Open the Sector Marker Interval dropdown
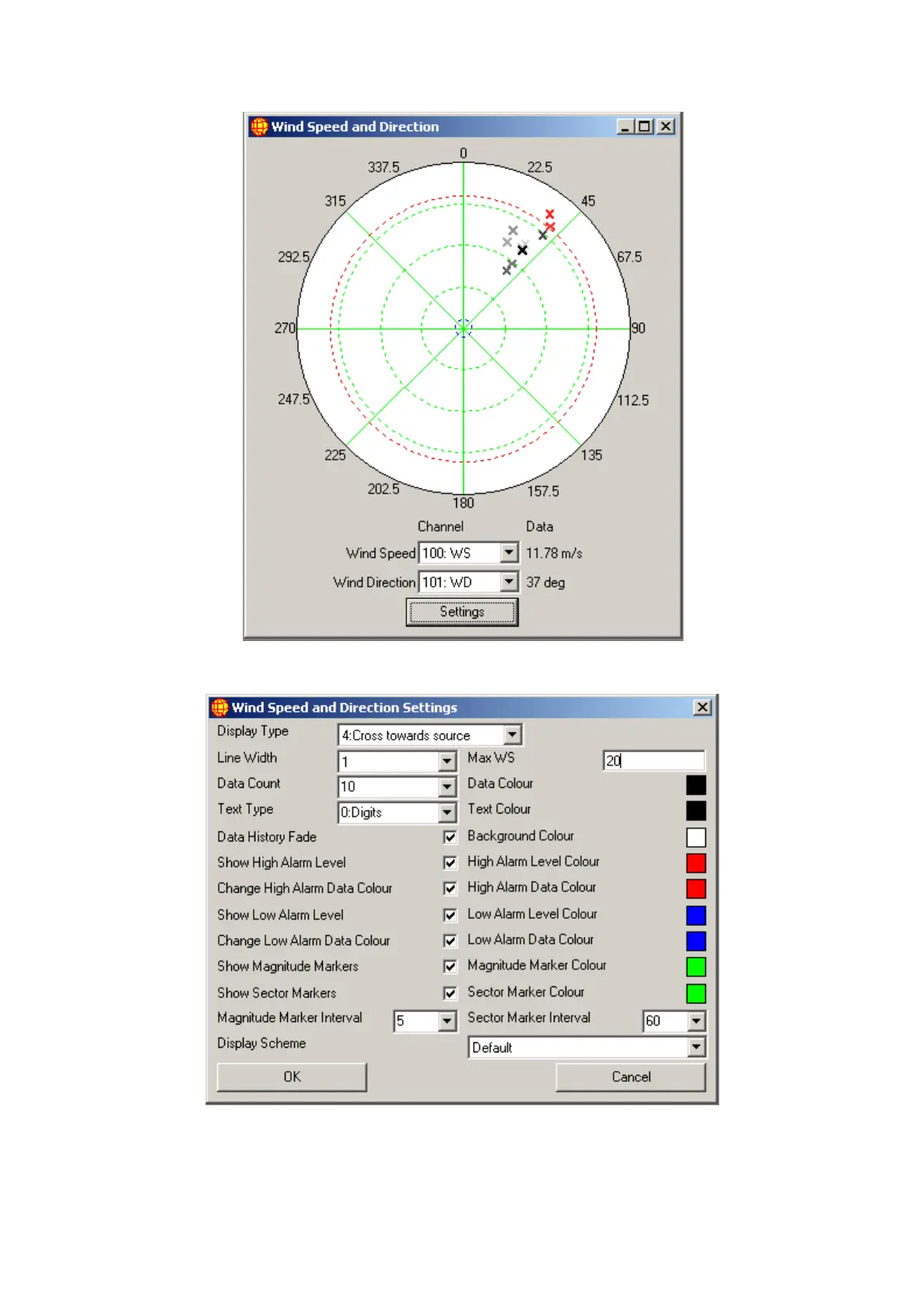The height and width of the screenshot is (1307, 924). (696, 1021)
